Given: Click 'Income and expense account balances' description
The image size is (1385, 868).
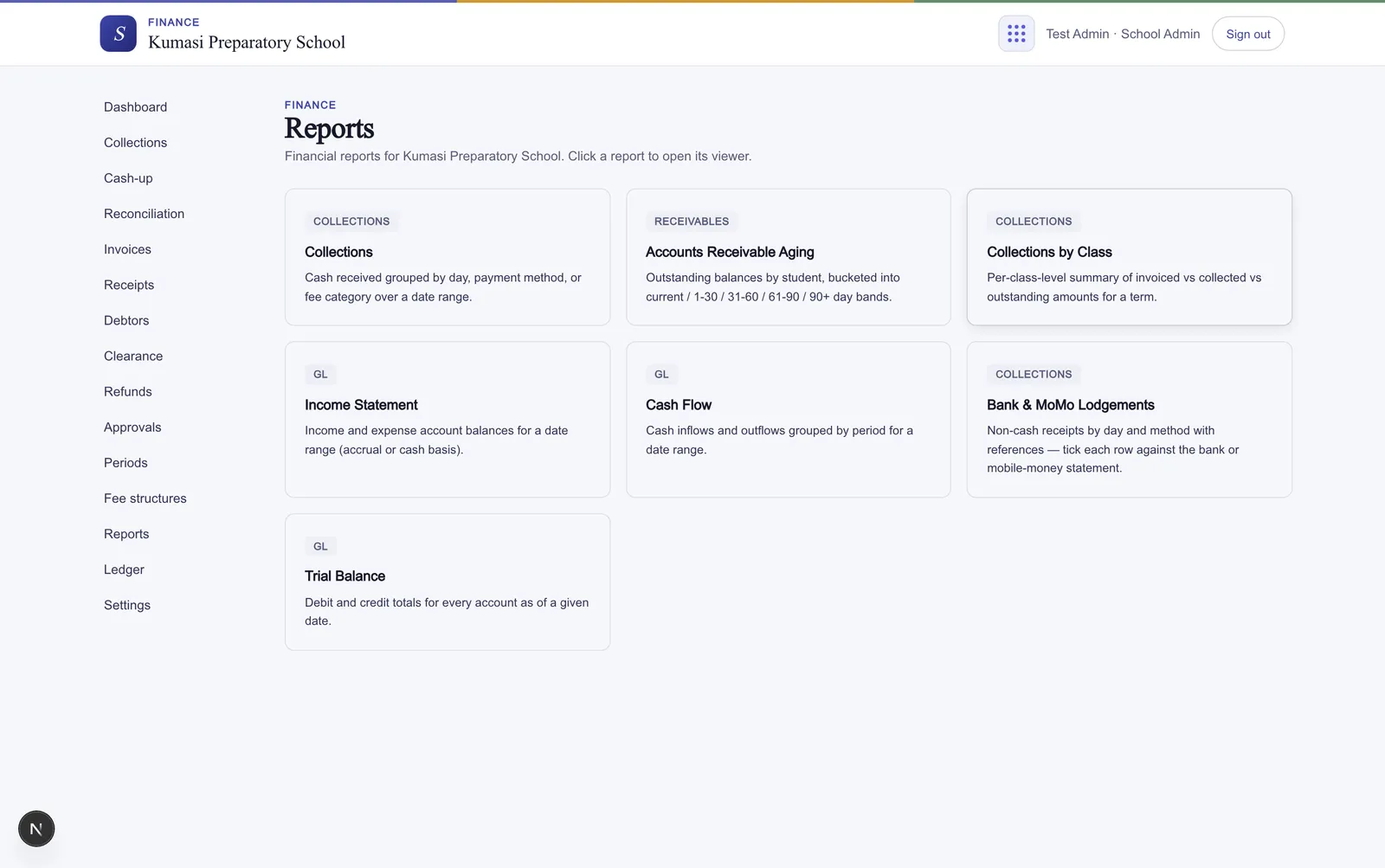Looking at the screenshot, I should [x=436, y=440].
